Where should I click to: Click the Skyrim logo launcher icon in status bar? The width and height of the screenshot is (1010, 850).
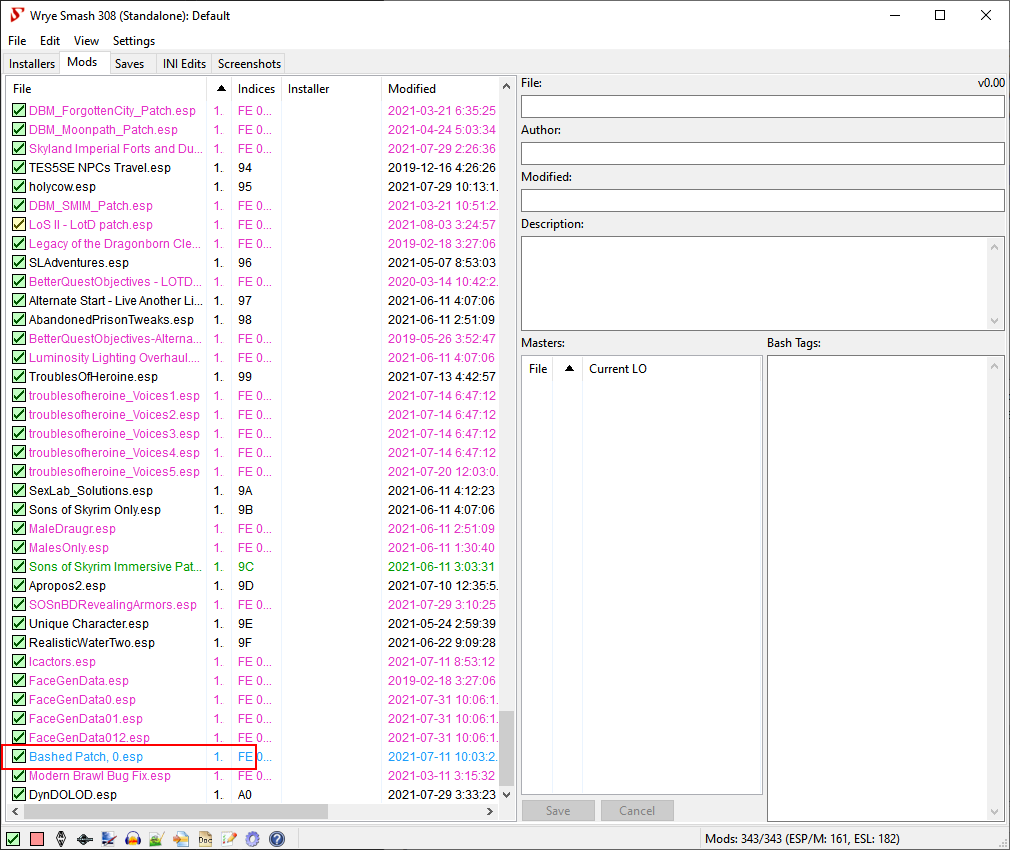[61, 839]
